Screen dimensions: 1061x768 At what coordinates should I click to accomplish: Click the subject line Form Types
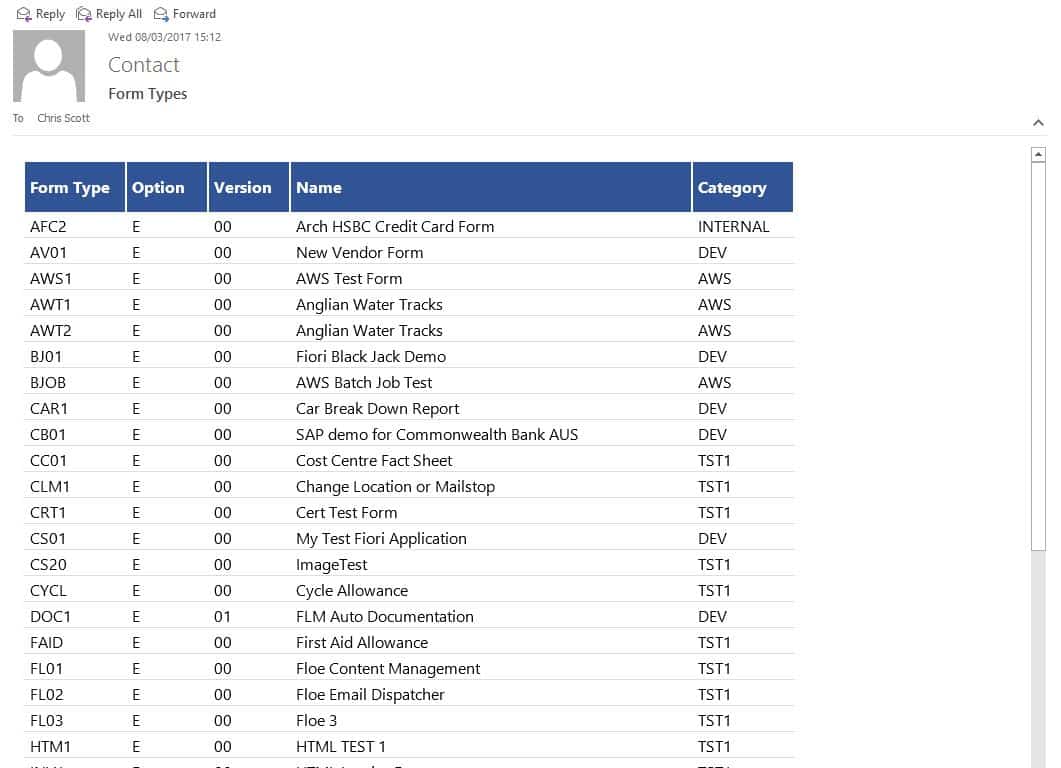[148, 93]
